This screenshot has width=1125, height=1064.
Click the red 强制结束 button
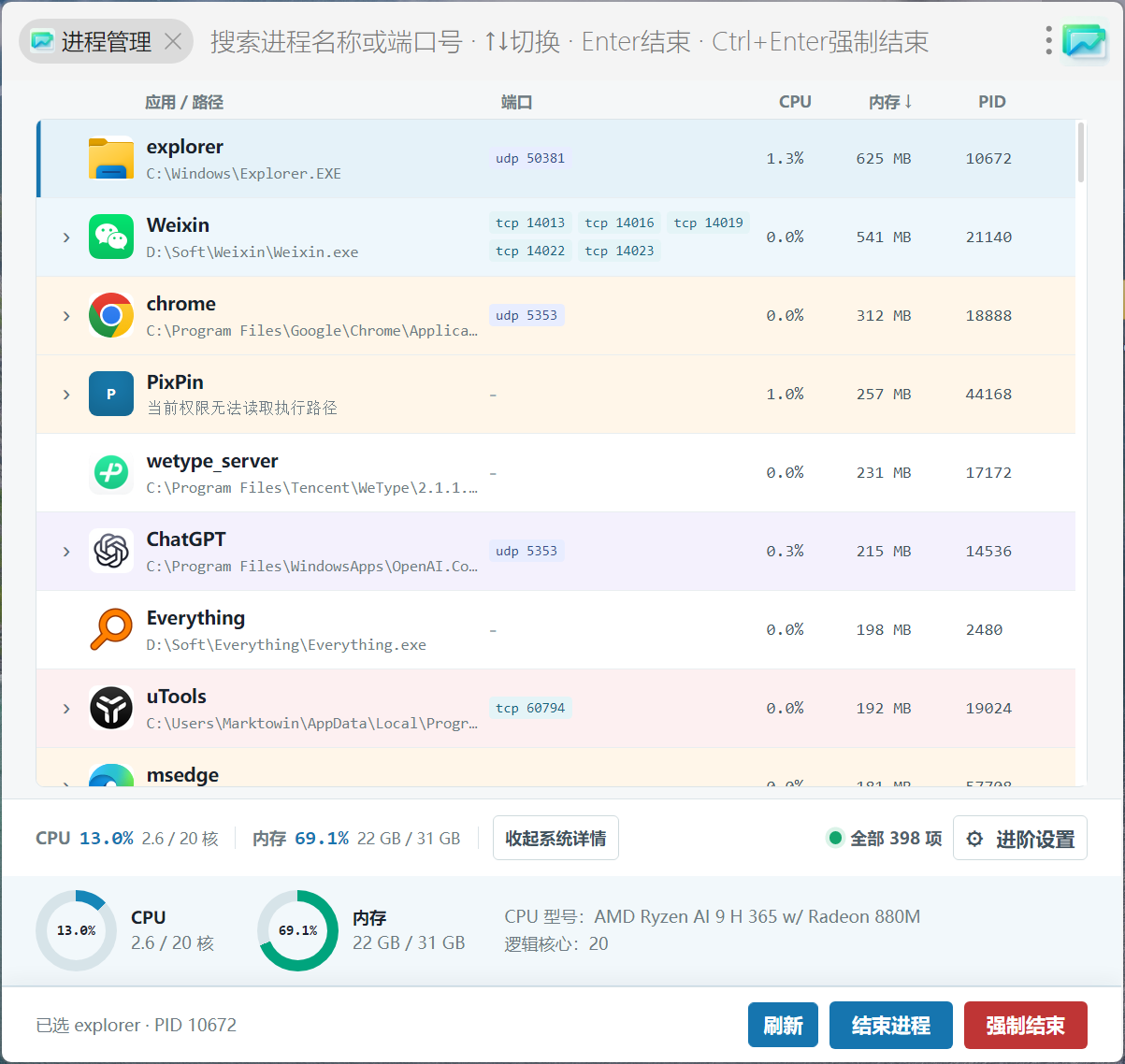(1025, 1025)
